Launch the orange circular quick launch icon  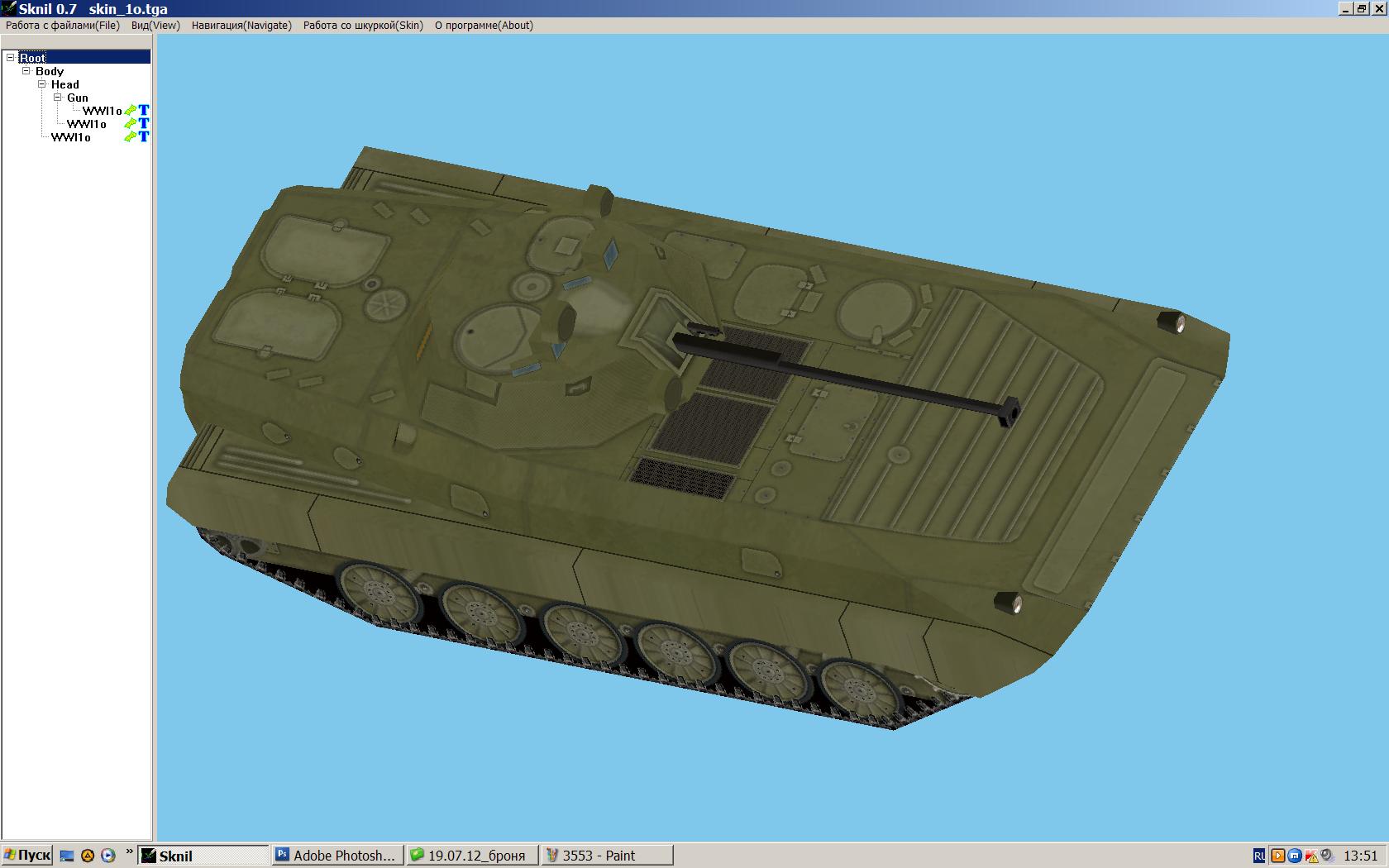coord(88,856)
